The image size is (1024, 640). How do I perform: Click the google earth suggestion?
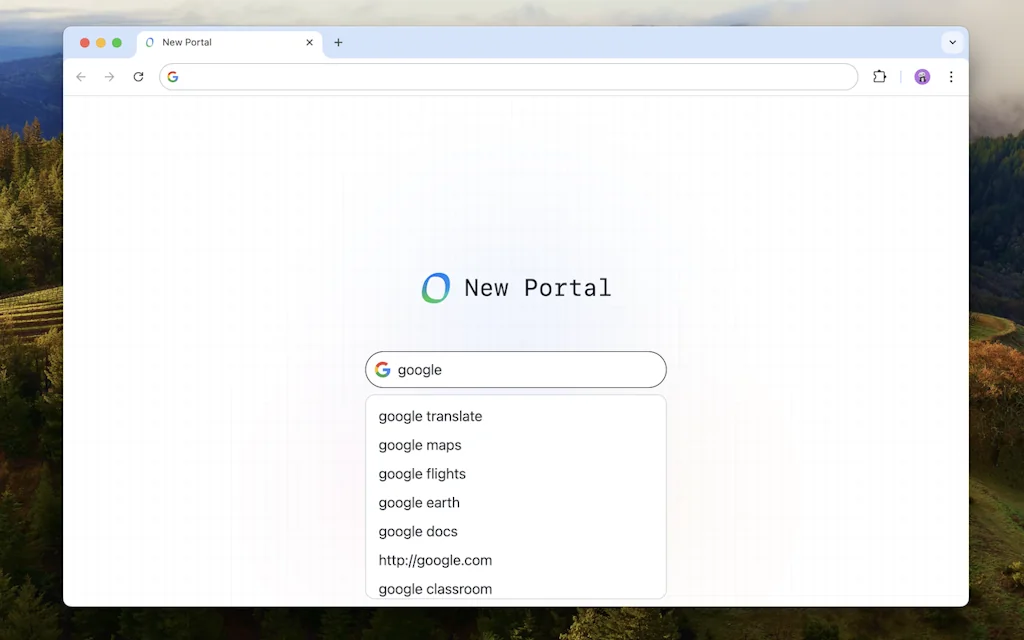coord(419,503)
